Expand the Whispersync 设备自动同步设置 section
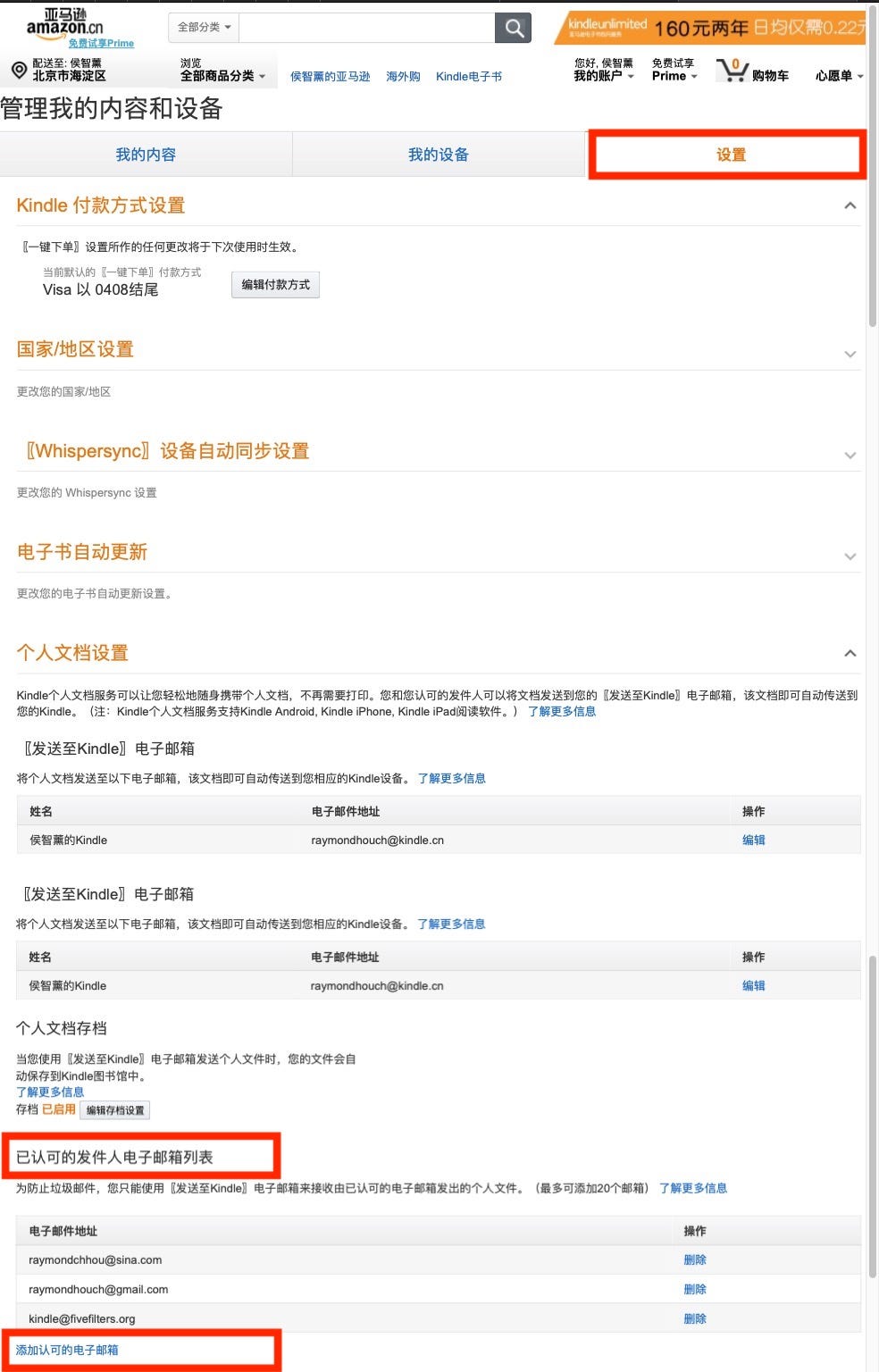Screen dimensions: 879x1372 (850, 456)
